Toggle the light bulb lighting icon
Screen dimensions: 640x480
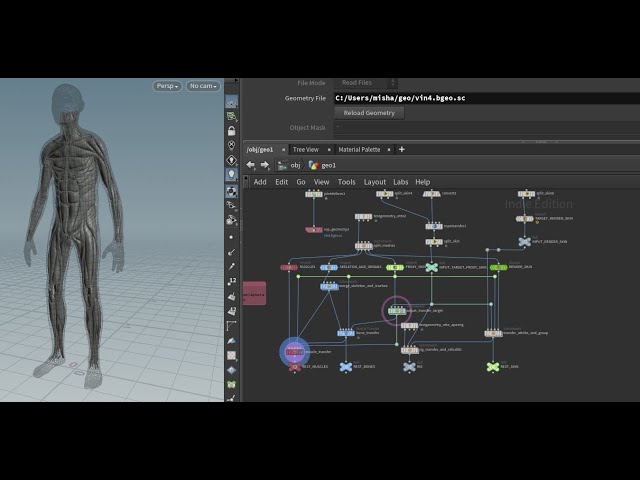coord(231,175)
